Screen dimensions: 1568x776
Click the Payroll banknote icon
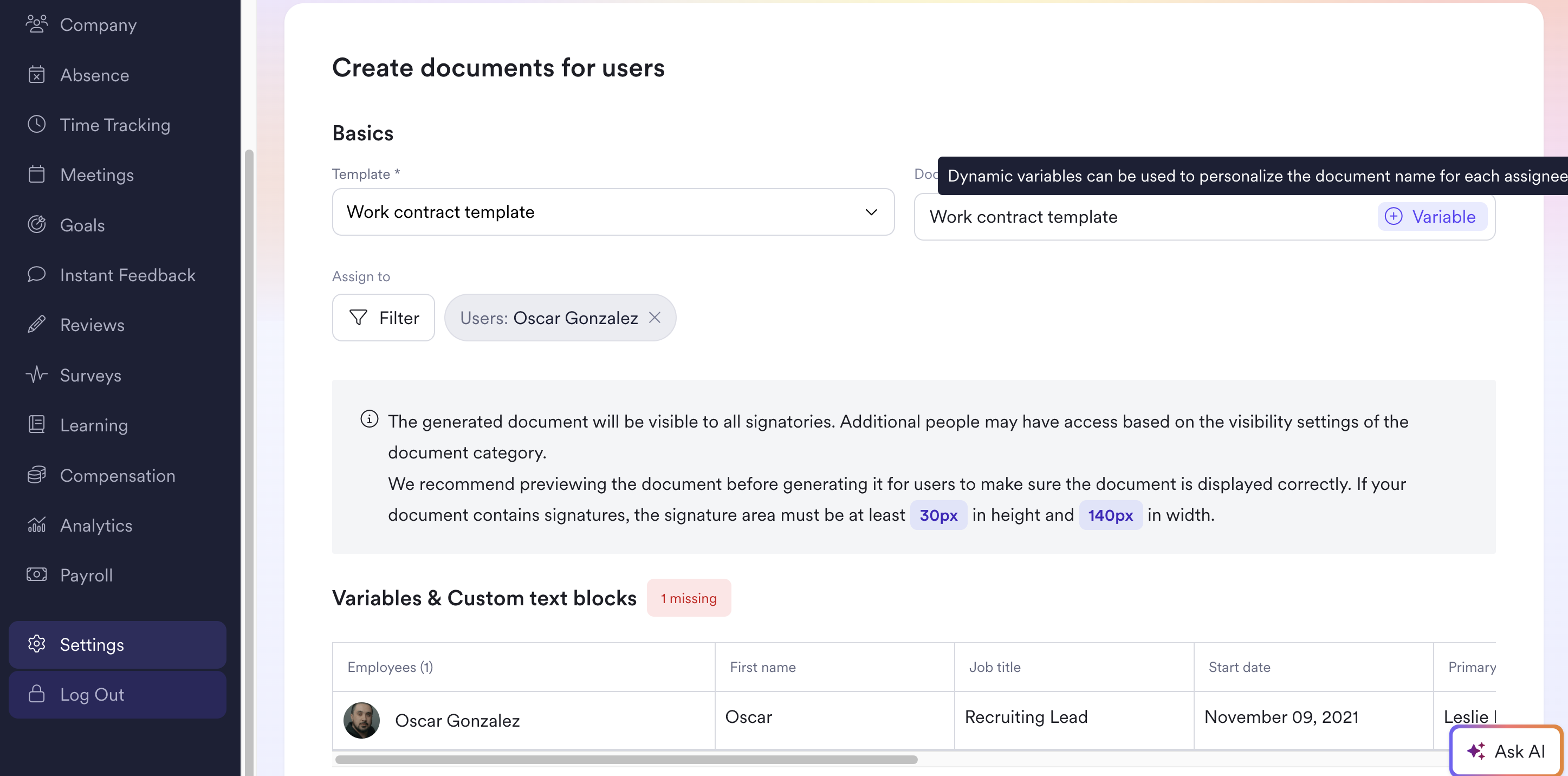pos(36,574)
